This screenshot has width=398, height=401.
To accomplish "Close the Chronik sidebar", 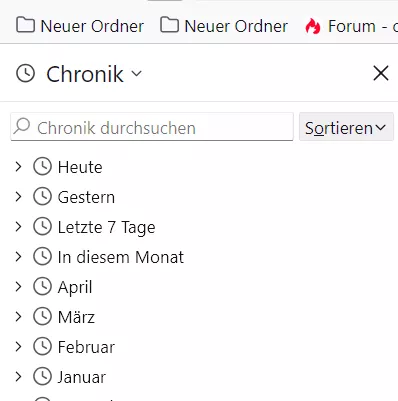I will 381,73.
